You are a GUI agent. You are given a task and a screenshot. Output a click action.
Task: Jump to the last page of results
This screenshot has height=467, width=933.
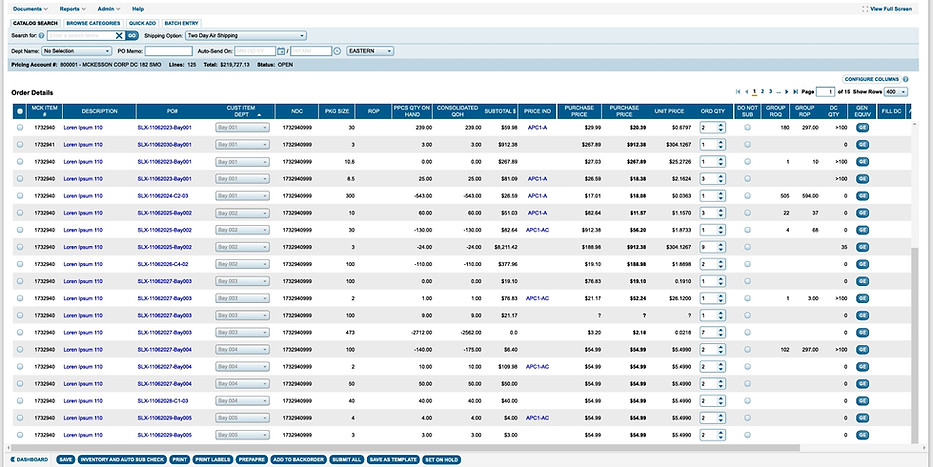(x=796, y=92)
